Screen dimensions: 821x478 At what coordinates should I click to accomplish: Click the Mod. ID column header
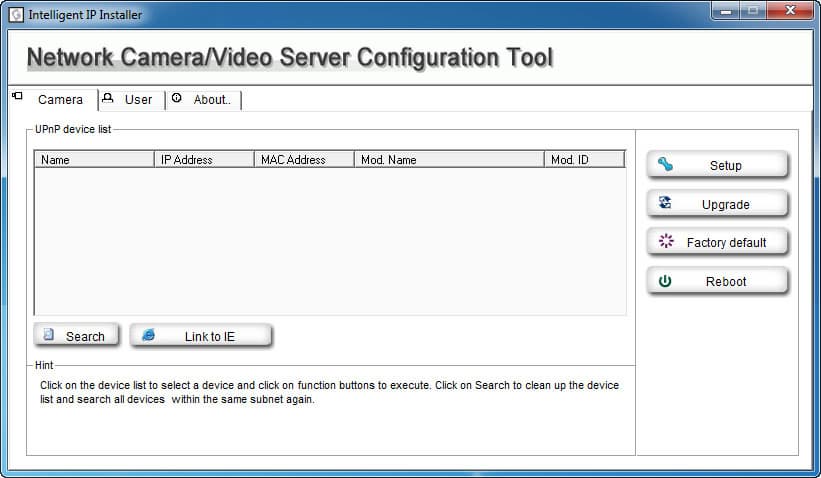pos(585,160)
